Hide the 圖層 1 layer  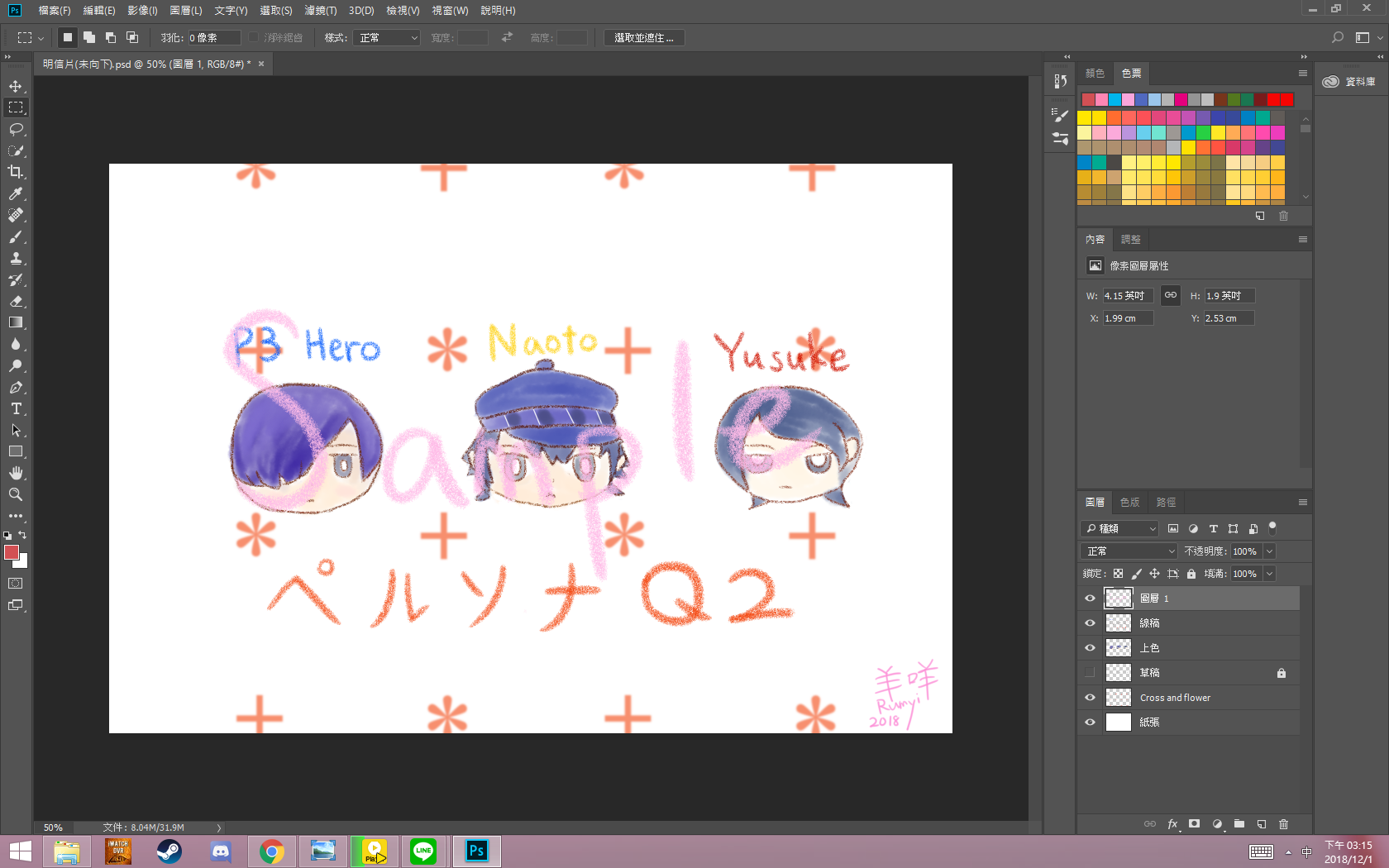point(1090,599)
